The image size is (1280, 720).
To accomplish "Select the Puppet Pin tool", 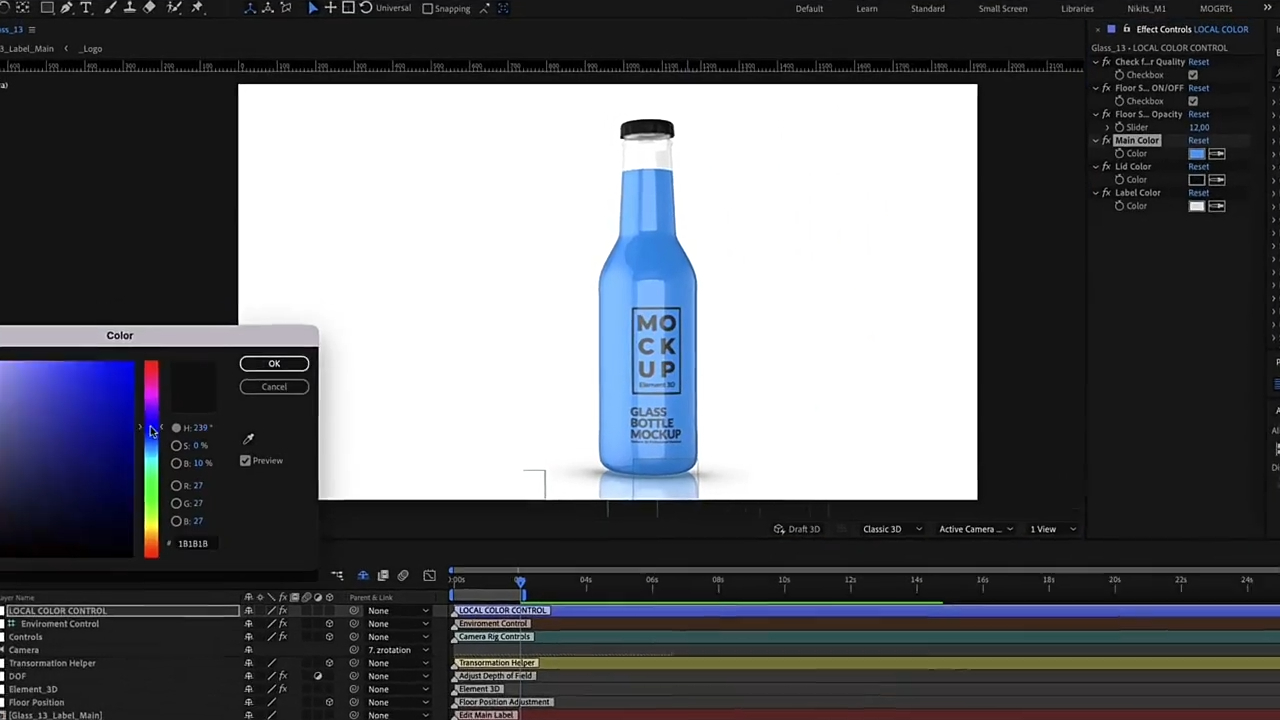I will [197, 8].
